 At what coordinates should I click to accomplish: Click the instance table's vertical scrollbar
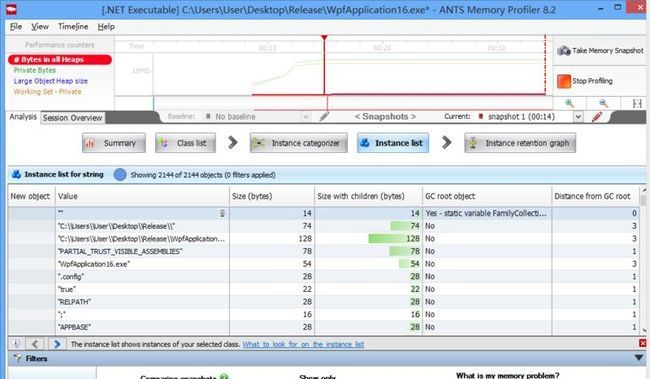pyautogui.click(x=643, y=261)
